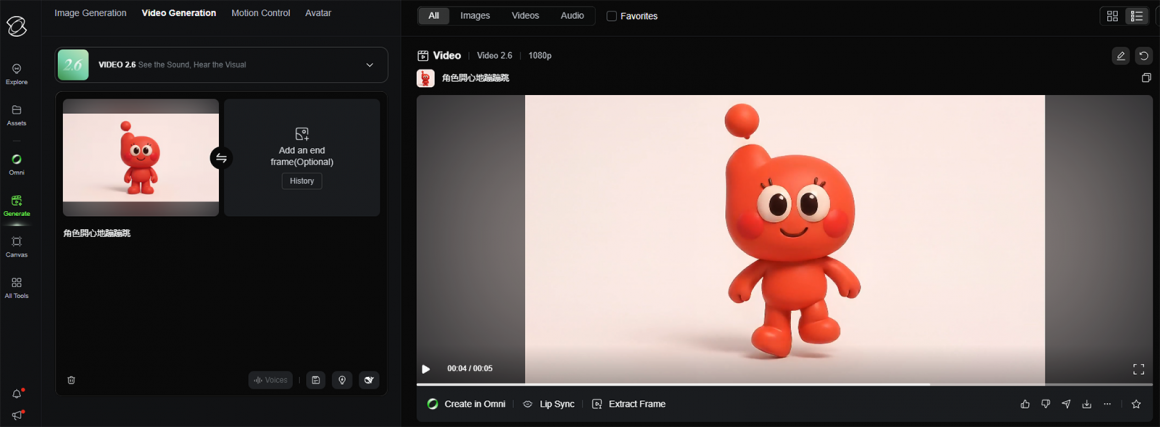The image size is (1160, 427).
Task: Switch to grid view layout
Action: pos(1112,16)
